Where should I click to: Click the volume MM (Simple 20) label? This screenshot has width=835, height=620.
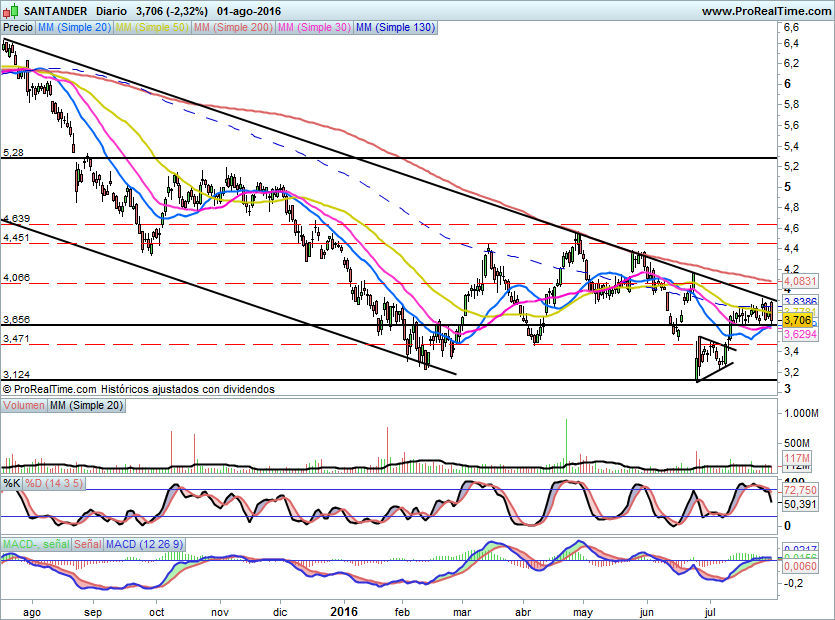point(86,405)
